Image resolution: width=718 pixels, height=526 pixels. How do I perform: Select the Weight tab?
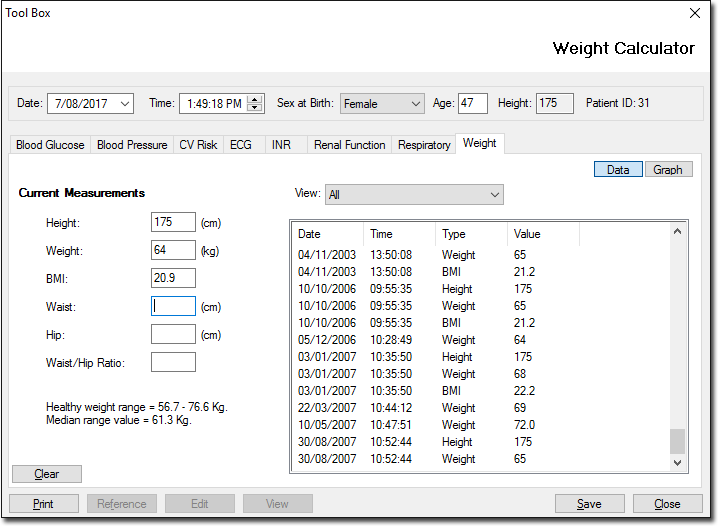click(x=479, y=143)
